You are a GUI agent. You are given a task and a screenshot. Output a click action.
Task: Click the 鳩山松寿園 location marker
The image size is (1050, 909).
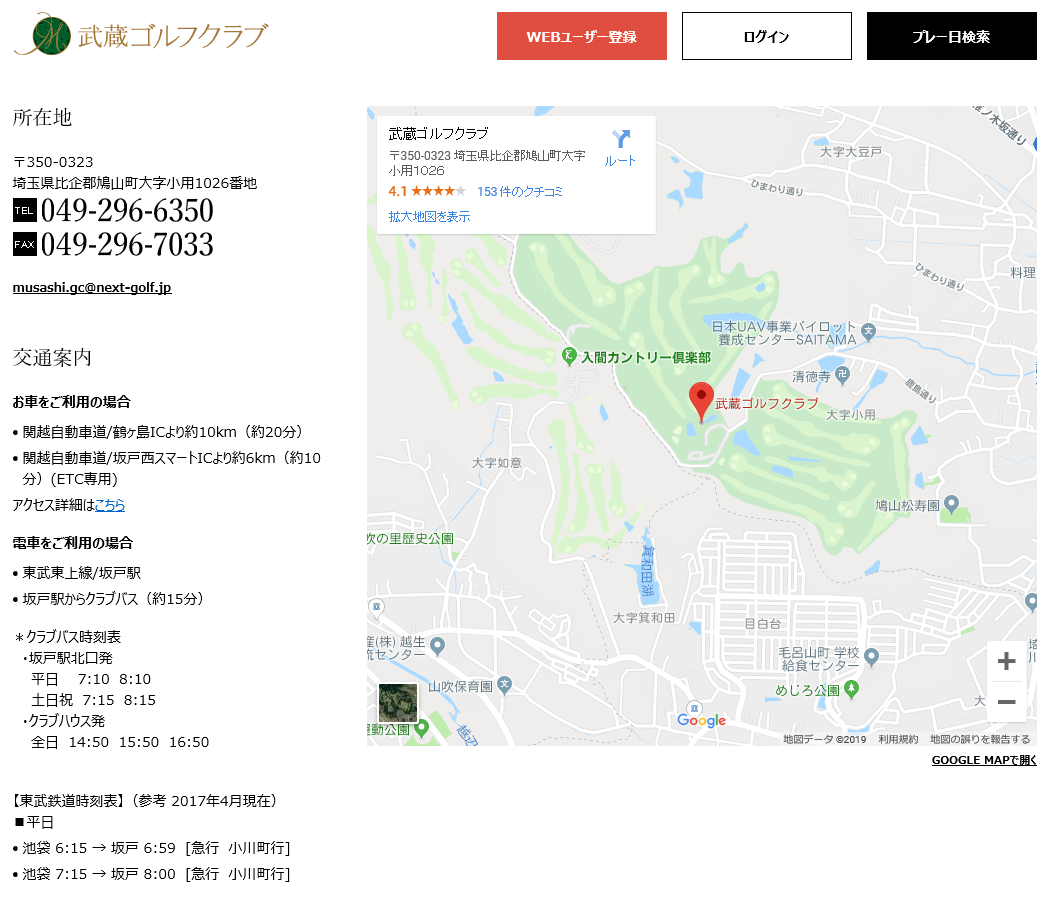pyautogui.click(x=951, y=504)
